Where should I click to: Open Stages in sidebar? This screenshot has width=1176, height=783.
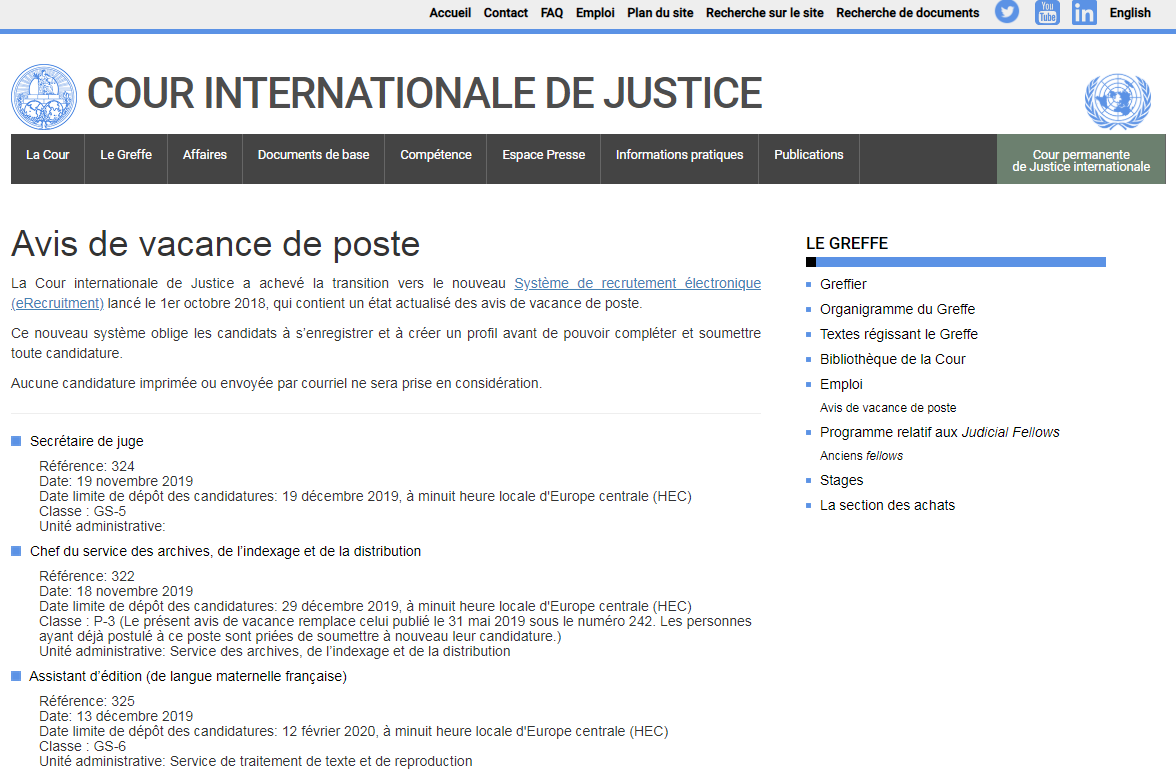pyautogui.click(x=841, y=480)
